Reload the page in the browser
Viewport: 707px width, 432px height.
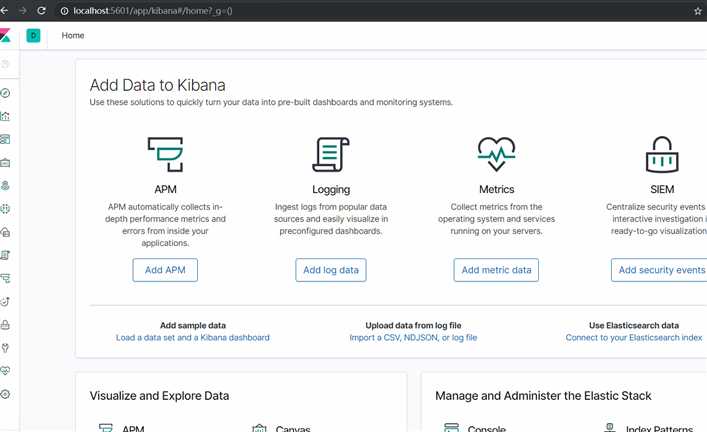[41, 10]
